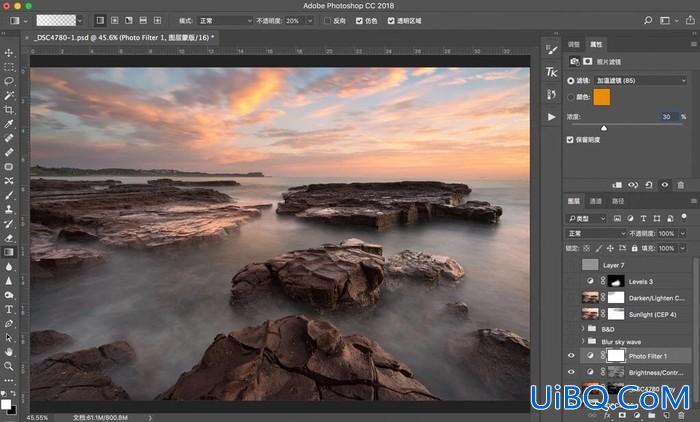This screenshot has height=422, width=700.
Task: Select the Type tool
Action: pyautogui.click(x=8, y=309)
